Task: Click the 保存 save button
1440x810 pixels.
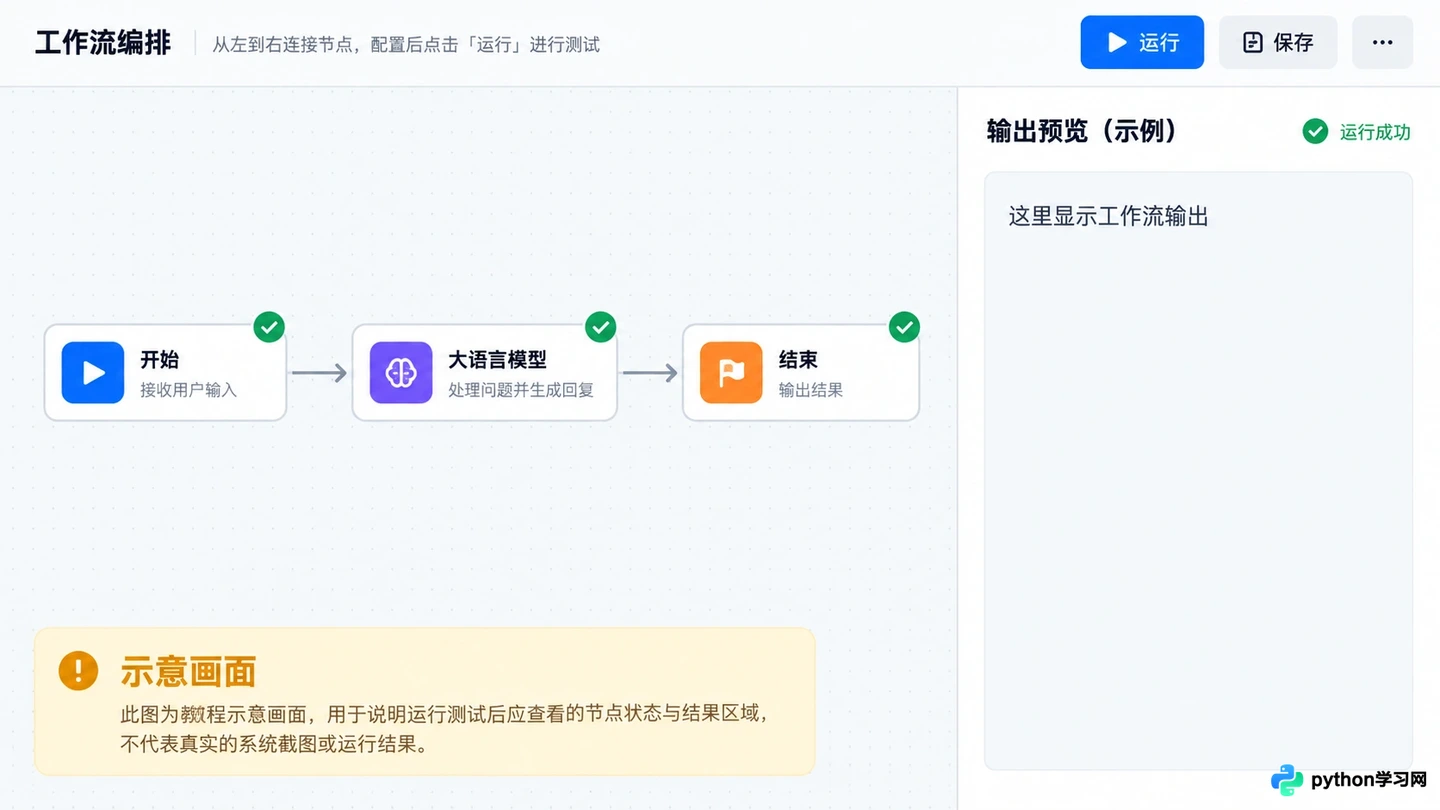Action: coord(1278,42)
